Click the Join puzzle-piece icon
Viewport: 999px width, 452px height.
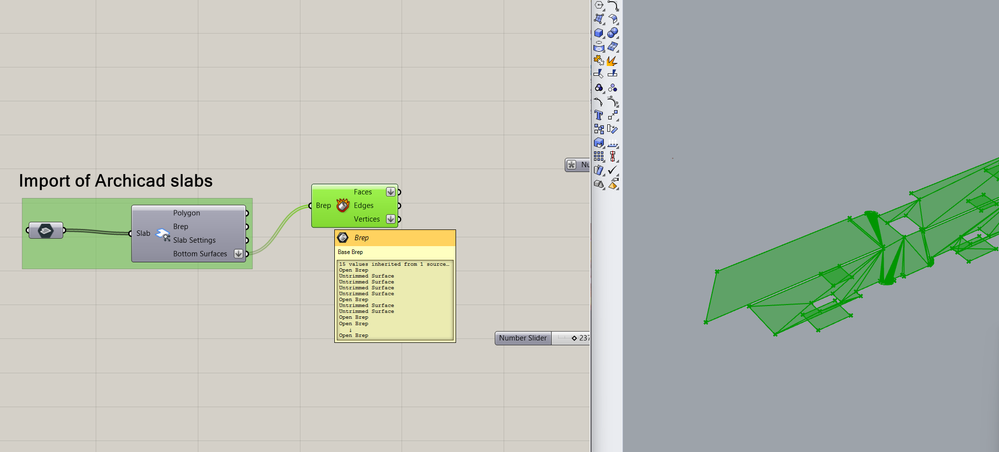click(598, 61)
